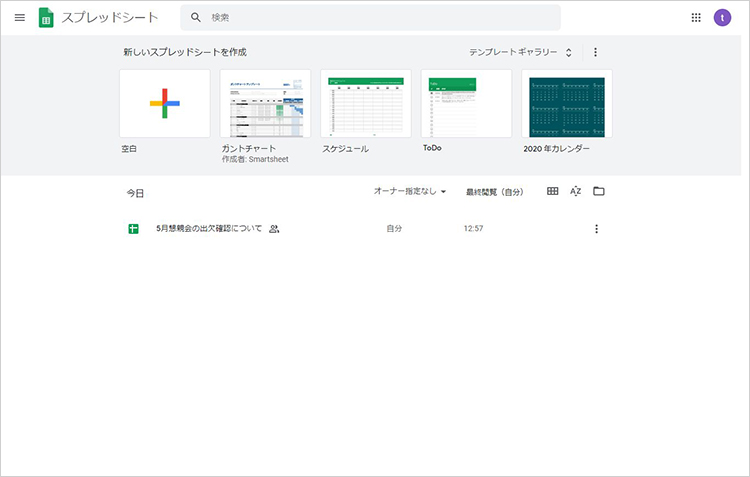The height and width of the screenshot is (477, 750).
Task: Open the スケジュール template thumbnail
Action: (366, 103)
